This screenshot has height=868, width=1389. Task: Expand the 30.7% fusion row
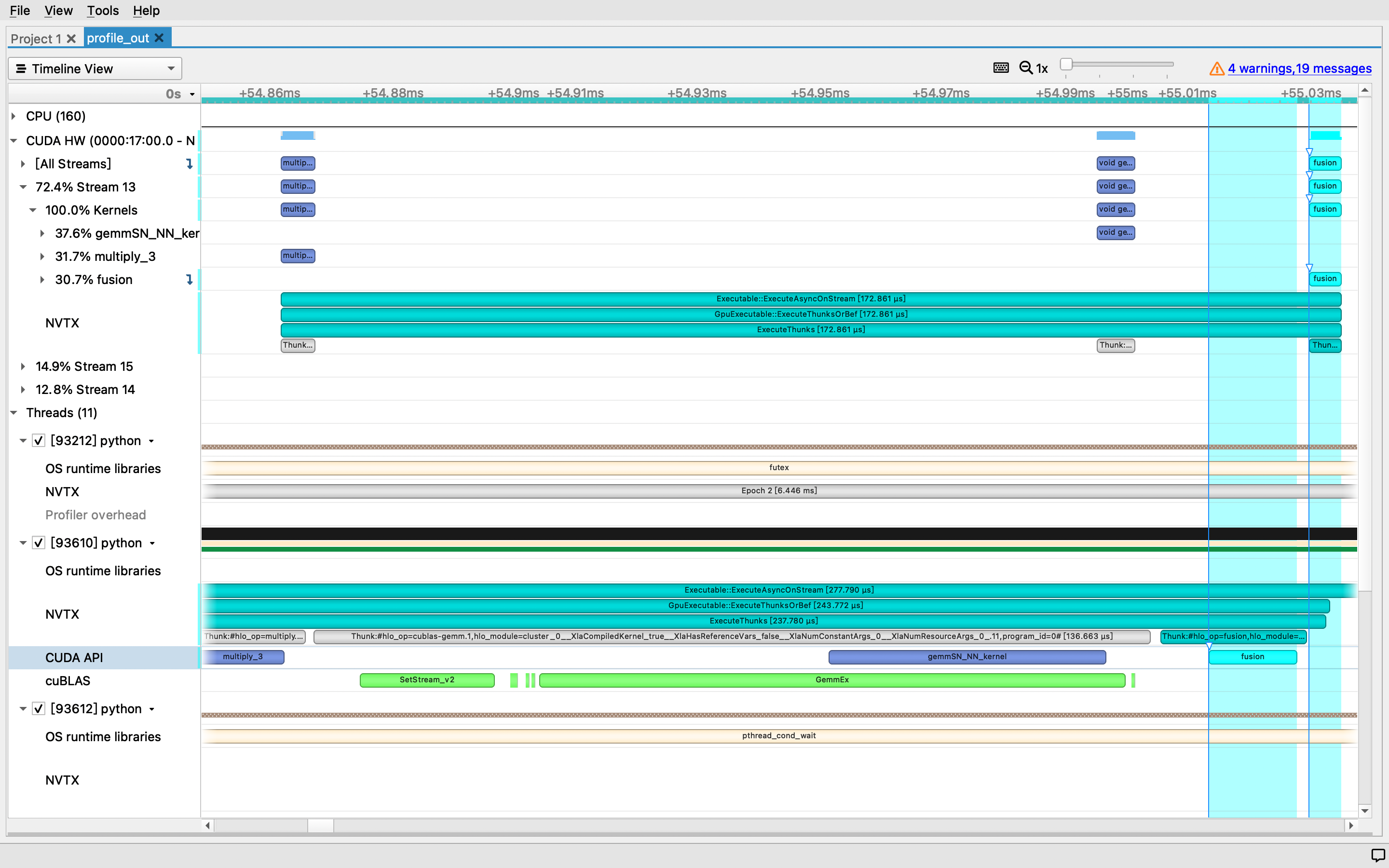click(x=42, y=280)
